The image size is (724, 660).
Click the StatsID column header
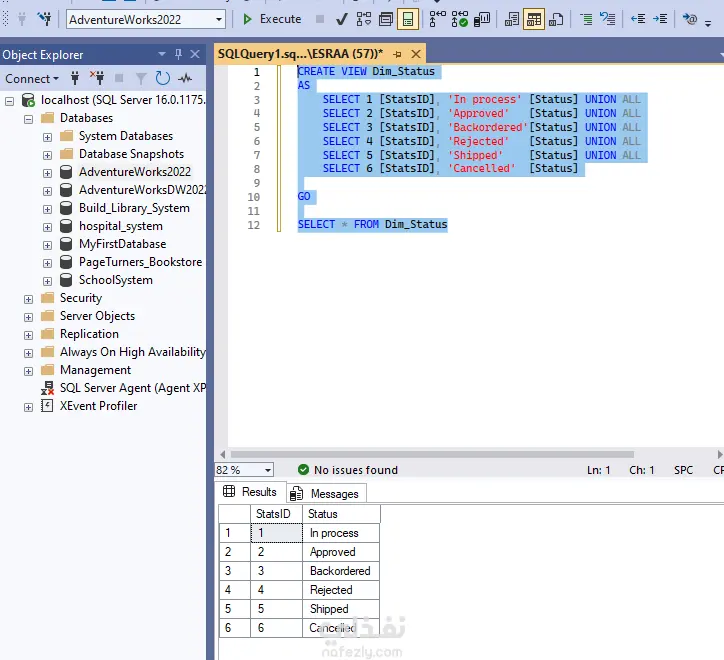tap(276, 514)
